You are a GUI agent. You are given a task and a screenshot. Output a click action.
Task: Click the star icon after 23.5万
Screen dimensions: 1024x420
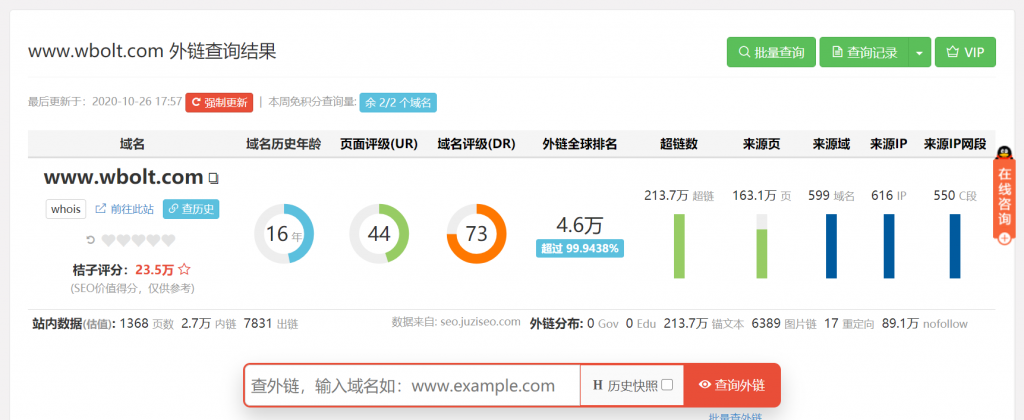(184, 268)
